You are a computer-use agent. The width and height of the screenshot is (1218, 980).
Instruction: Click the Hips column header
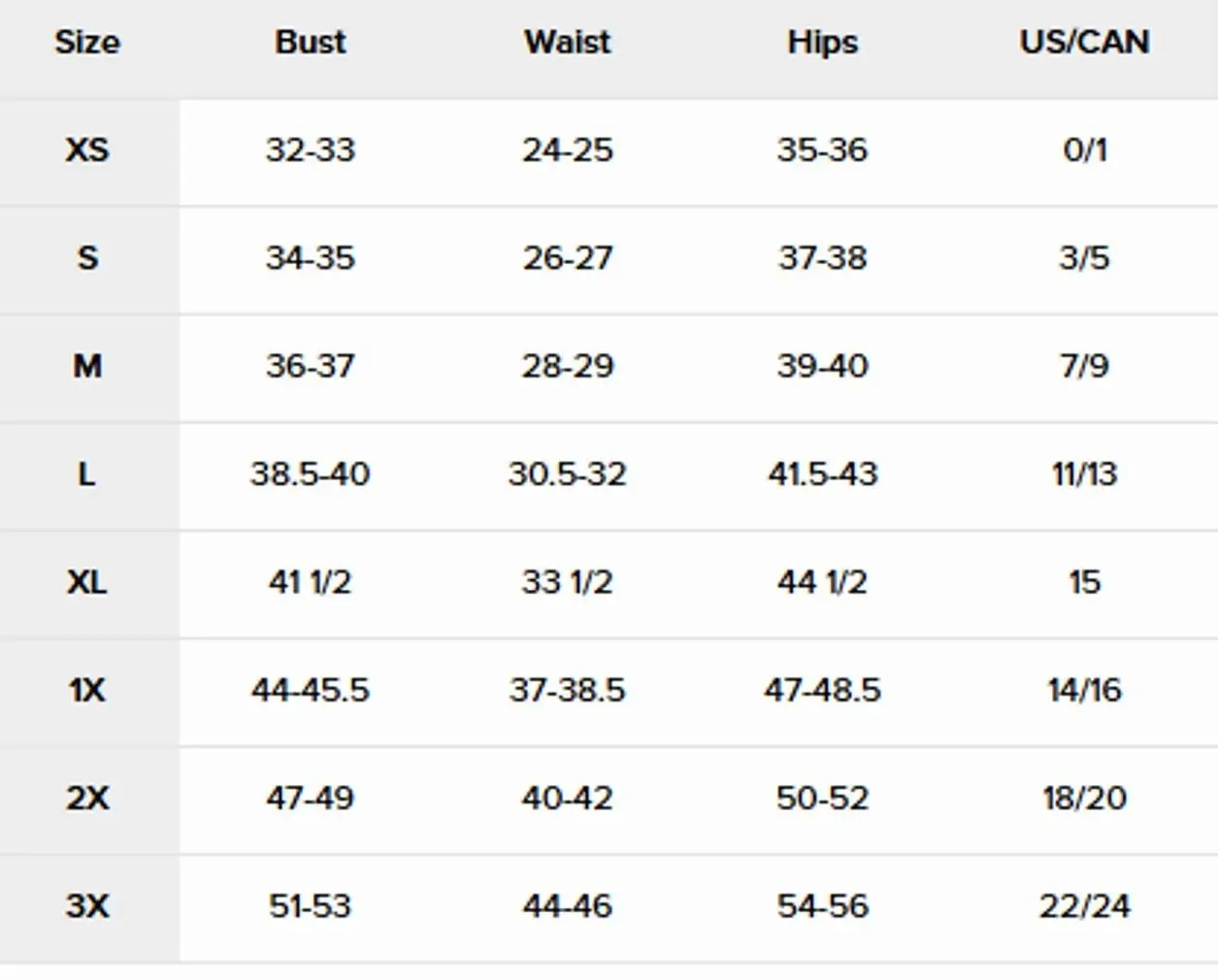[x=823, y=43]
